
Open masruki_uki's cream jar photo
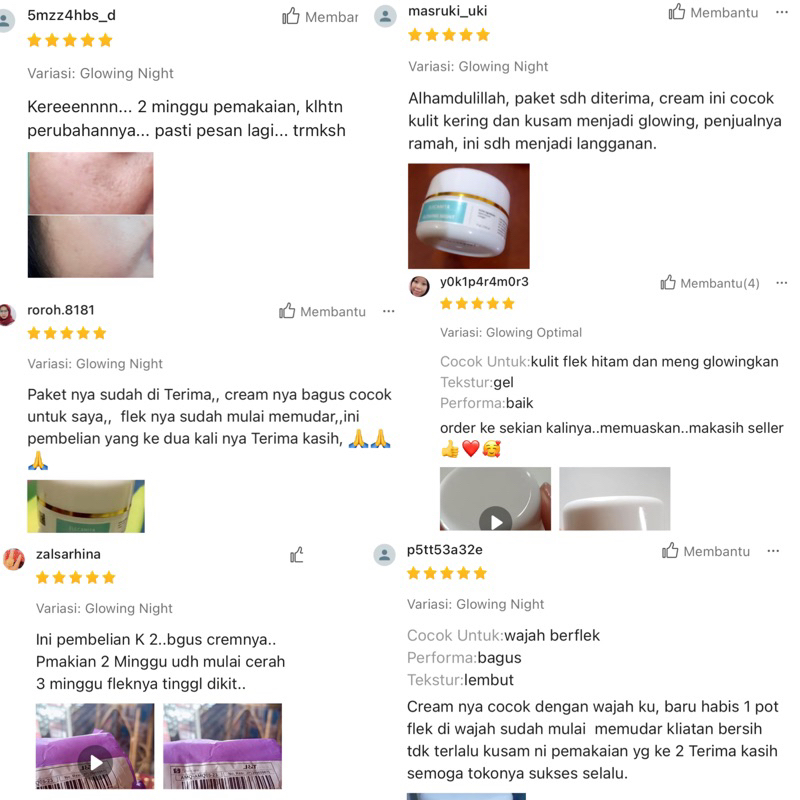[468, 216]
